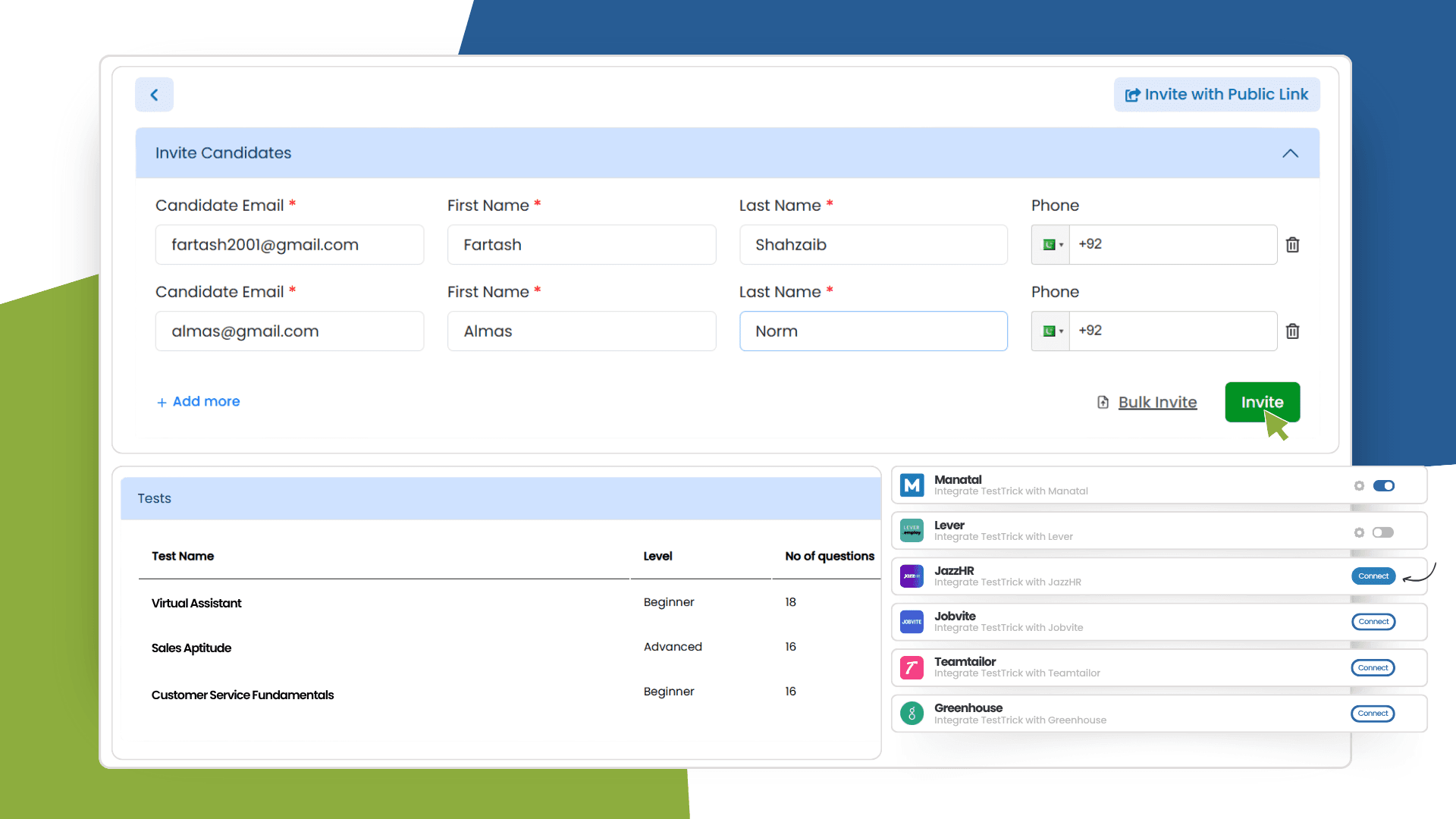Click the Manatal logo icon
Screen dimensions: 1456x819
[x=912, y=485]
